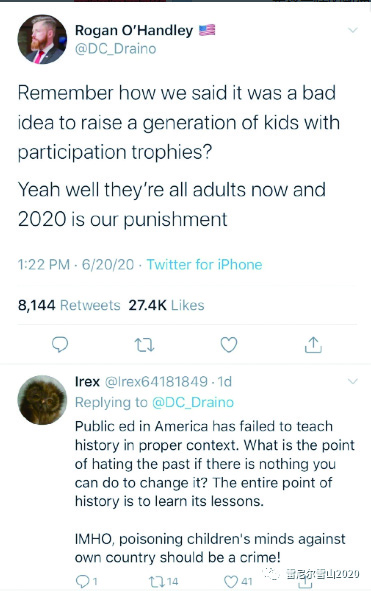Screen dimensions: 371x591
Task: Like the main tweet with heart icon
Action: click(228, 344)
